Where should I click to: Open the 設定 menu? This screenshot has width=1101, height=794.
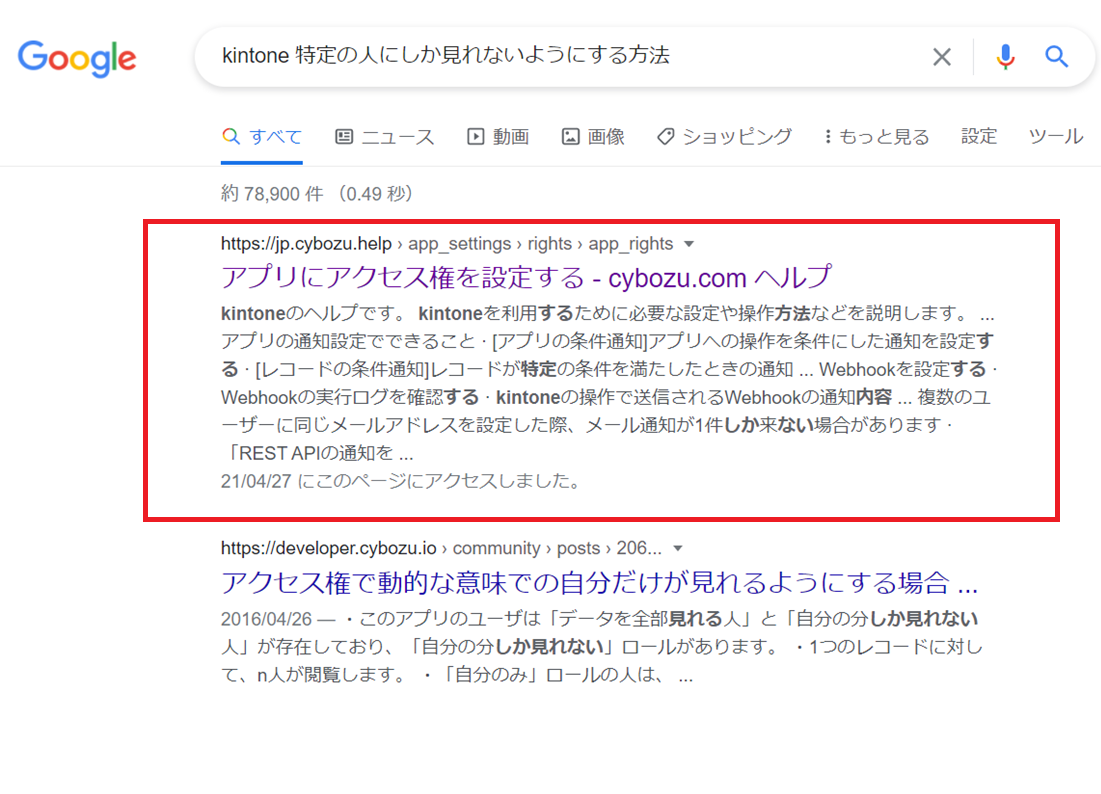click(979, 137)
